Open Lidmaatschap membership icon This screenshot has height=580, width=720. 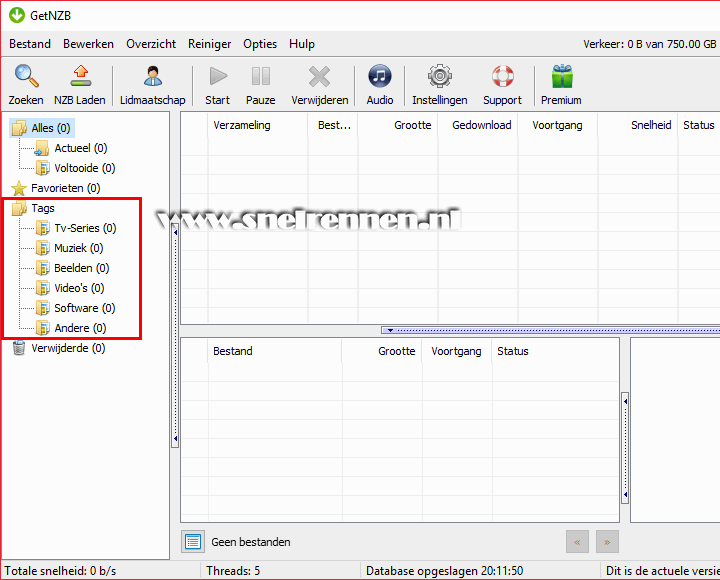[x=152, y=76]
